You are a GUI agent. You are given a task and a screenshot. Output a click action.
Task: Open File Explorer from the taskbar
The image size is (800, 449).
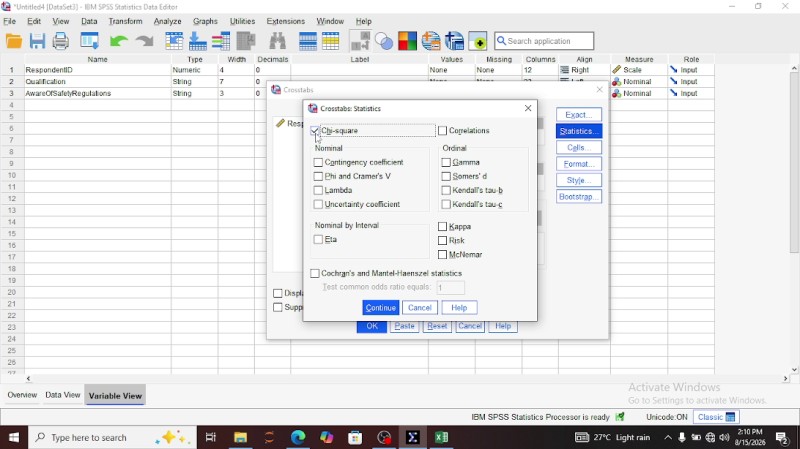click(x=240, y=437)
